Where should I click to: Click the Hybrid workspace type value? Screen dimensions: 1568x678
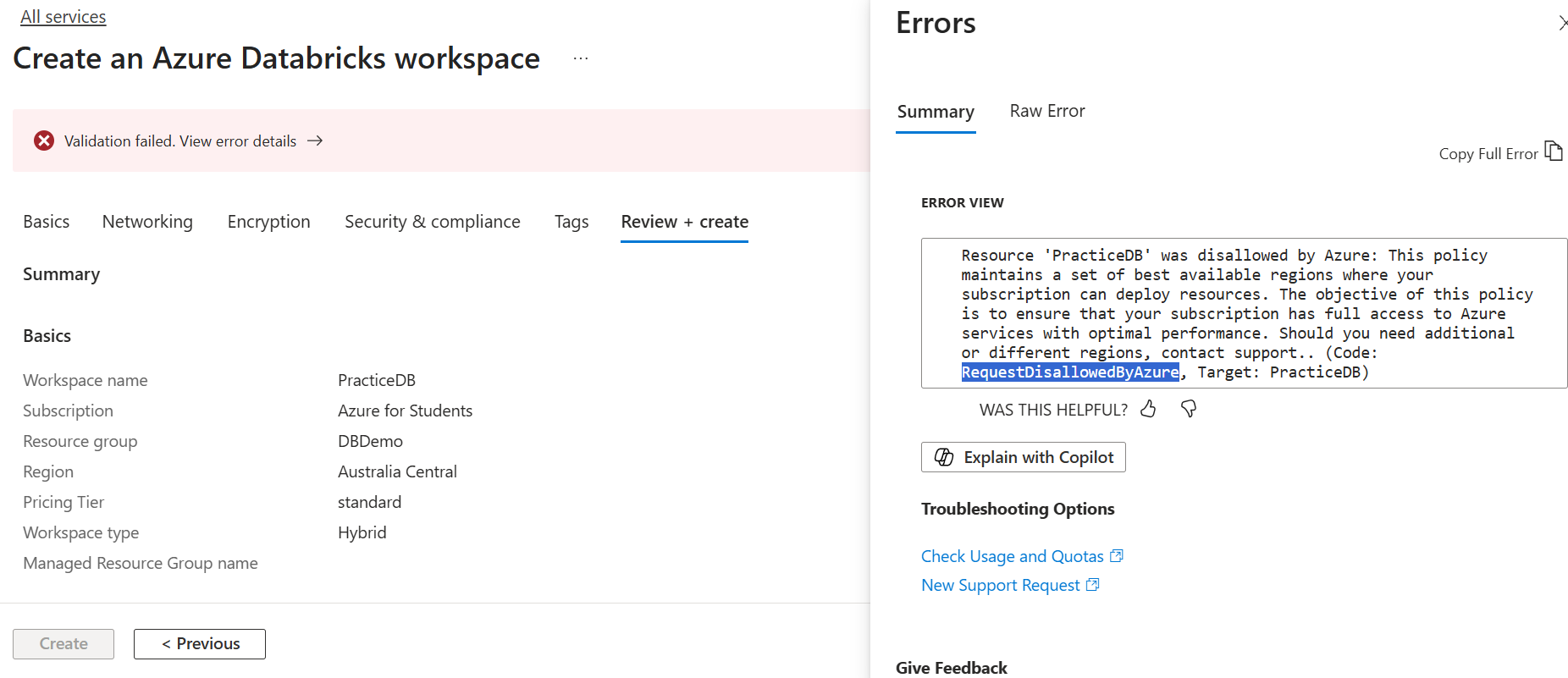(362, 532)
